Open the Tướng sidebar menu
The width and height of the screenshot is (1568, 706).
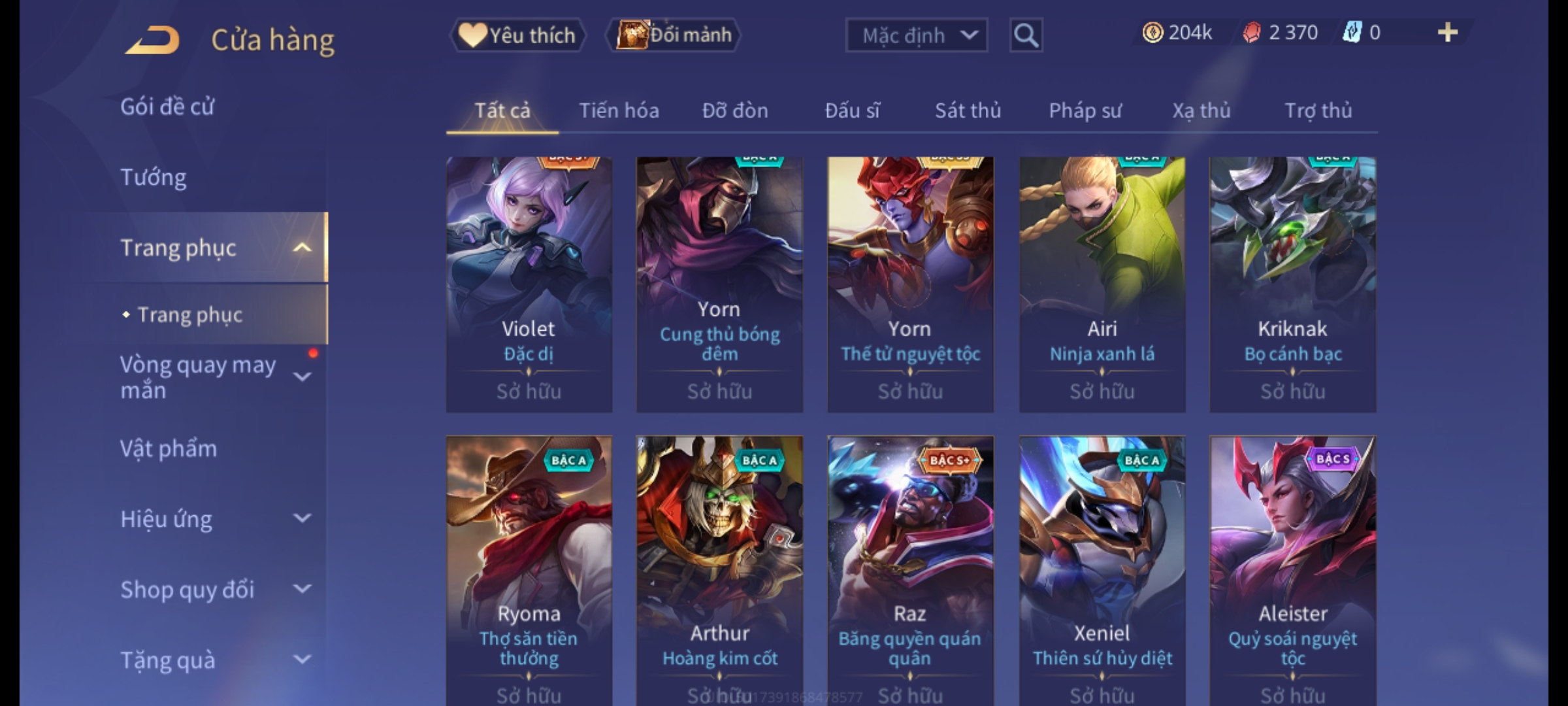pos(154,177)
